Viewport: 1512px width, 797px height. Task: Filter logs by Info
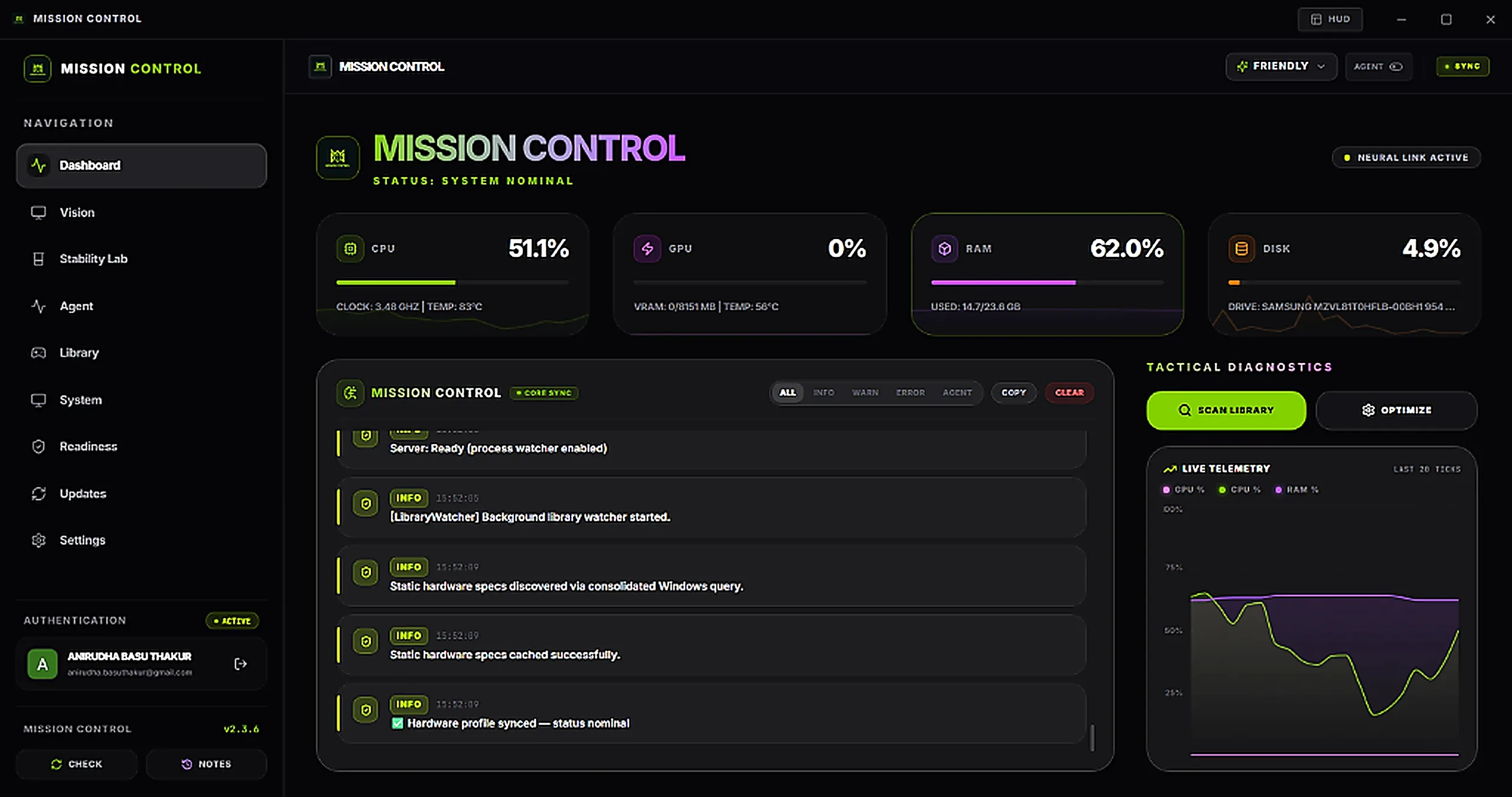823,393
